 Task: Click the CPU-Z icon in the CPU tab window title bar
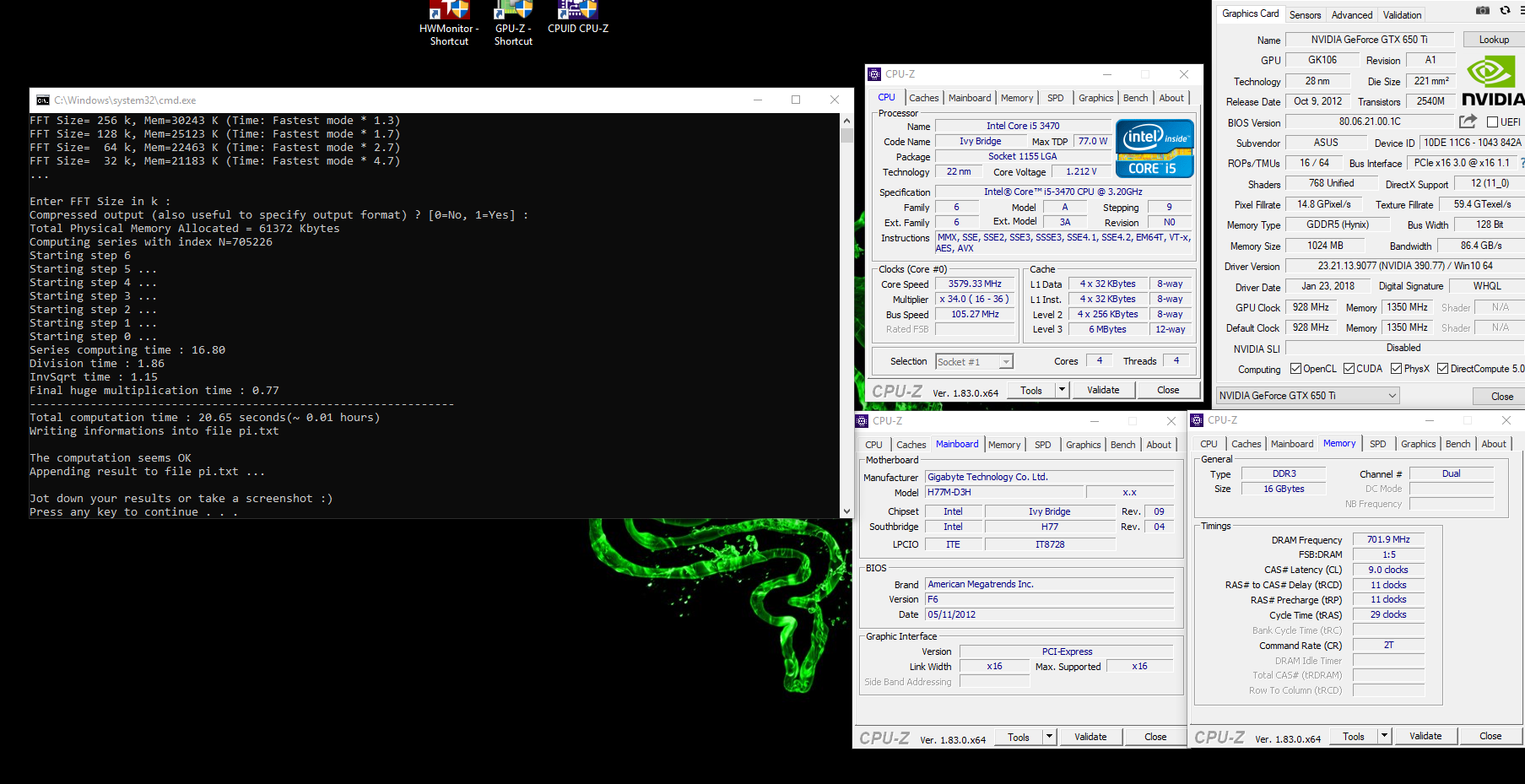tap(874, 74)
